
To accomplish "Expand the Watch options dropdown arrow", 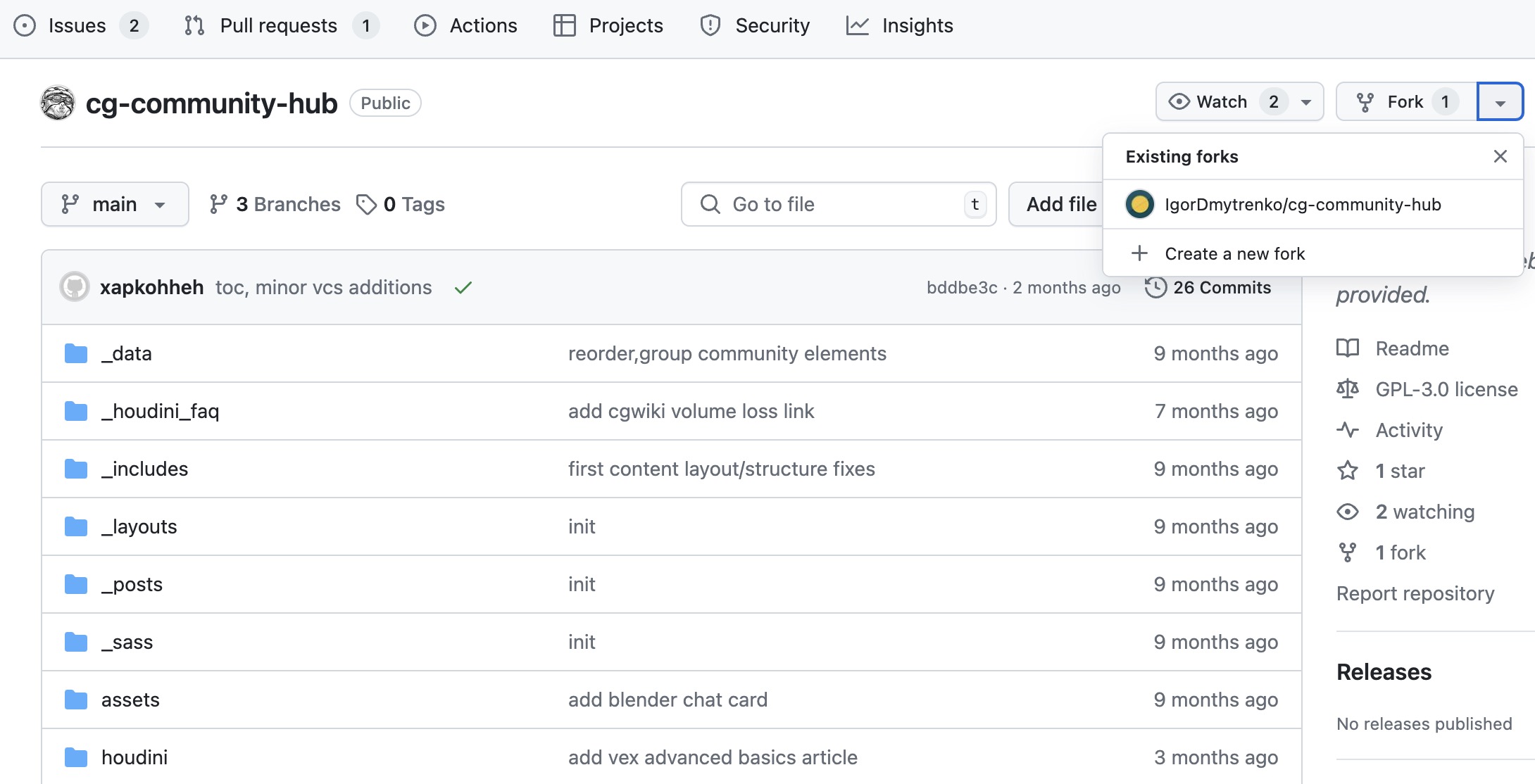I will [1306, 102].
